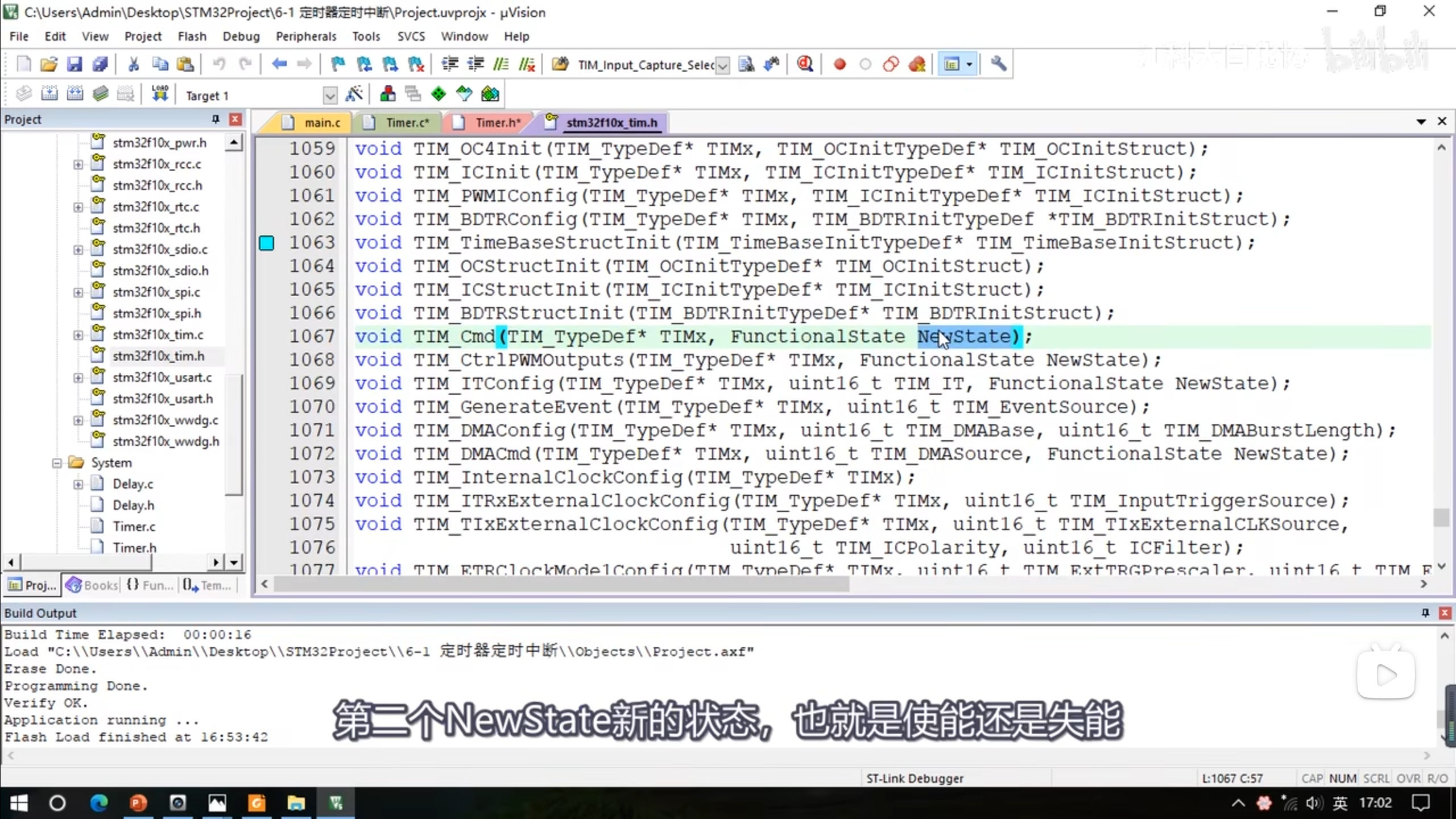The image size is (1456, 819).
Task: Collapse the System folder in the project tree
Action: coord(57,463)
